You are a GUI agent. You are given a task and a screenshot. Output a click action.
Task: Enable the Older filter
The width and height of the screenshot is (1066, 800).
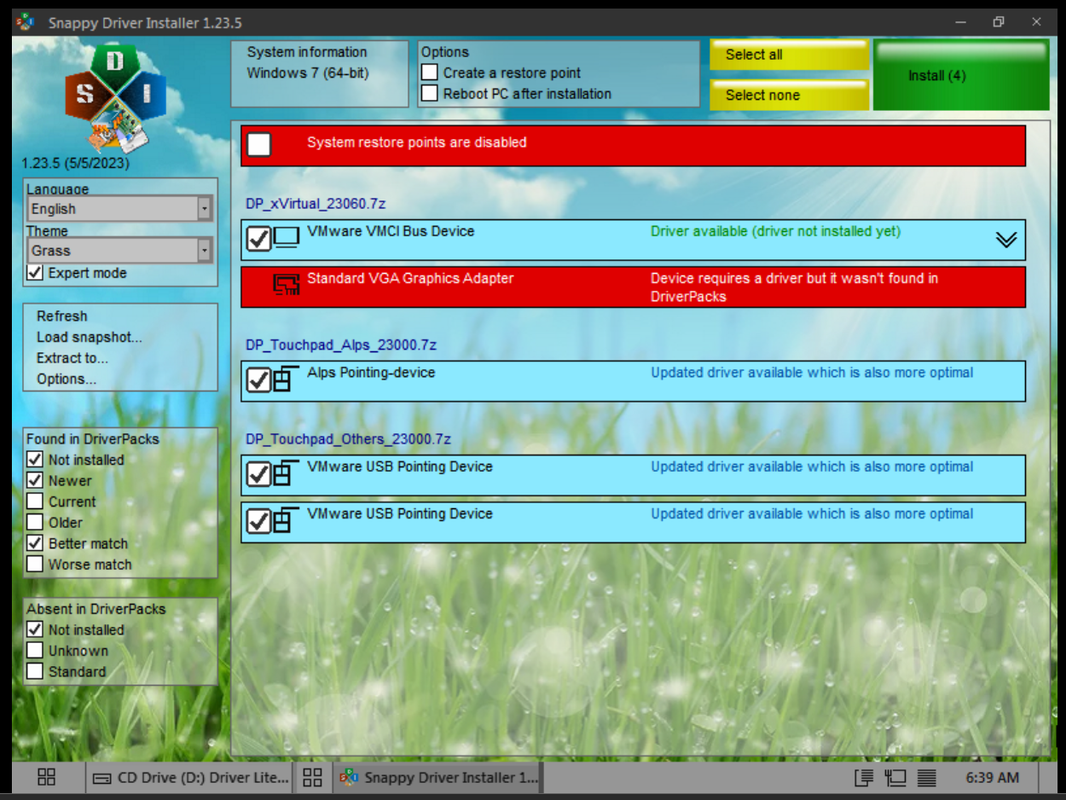pos(35,522)
